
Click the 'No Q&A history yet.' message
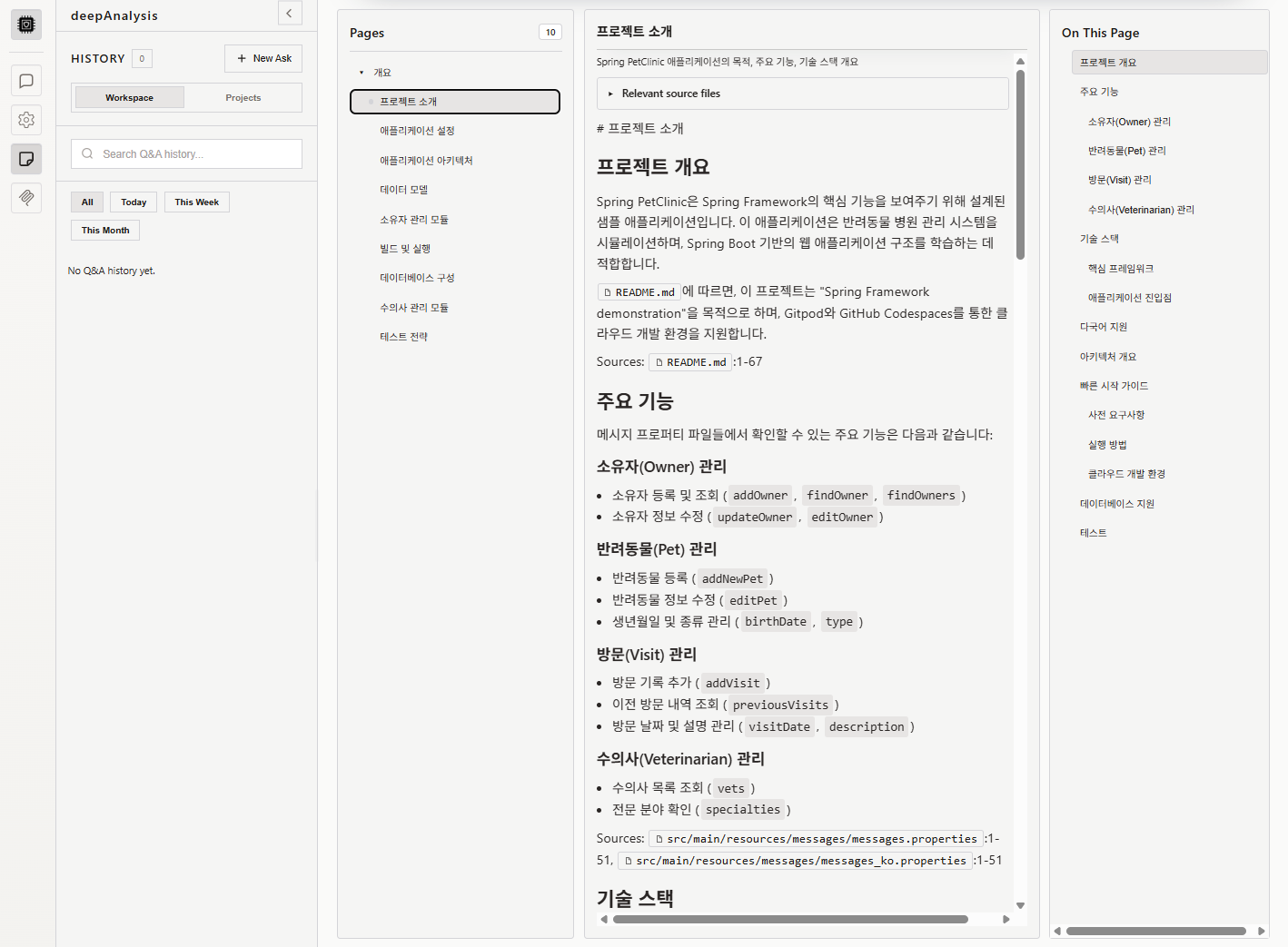click(112, 271)
